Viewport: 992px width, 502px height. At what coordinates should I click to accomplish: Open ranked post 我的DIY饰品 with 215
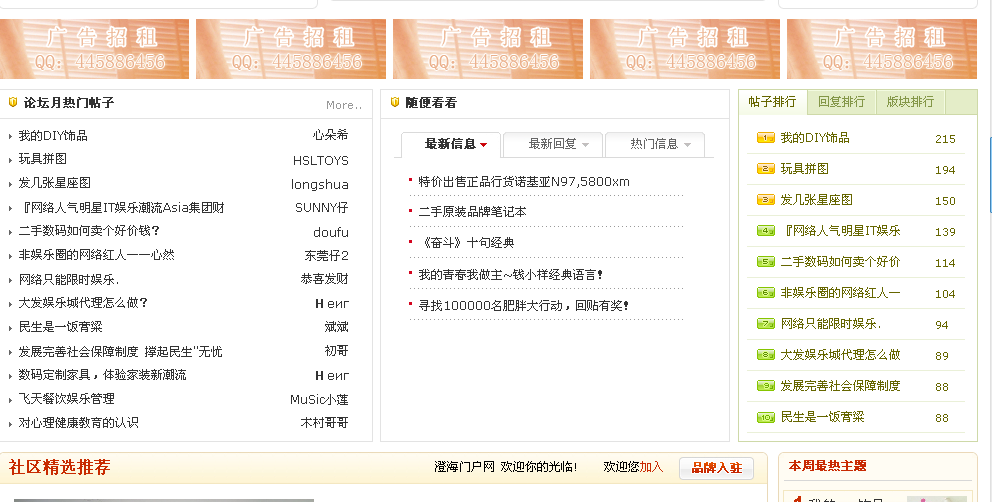[815, 137]
